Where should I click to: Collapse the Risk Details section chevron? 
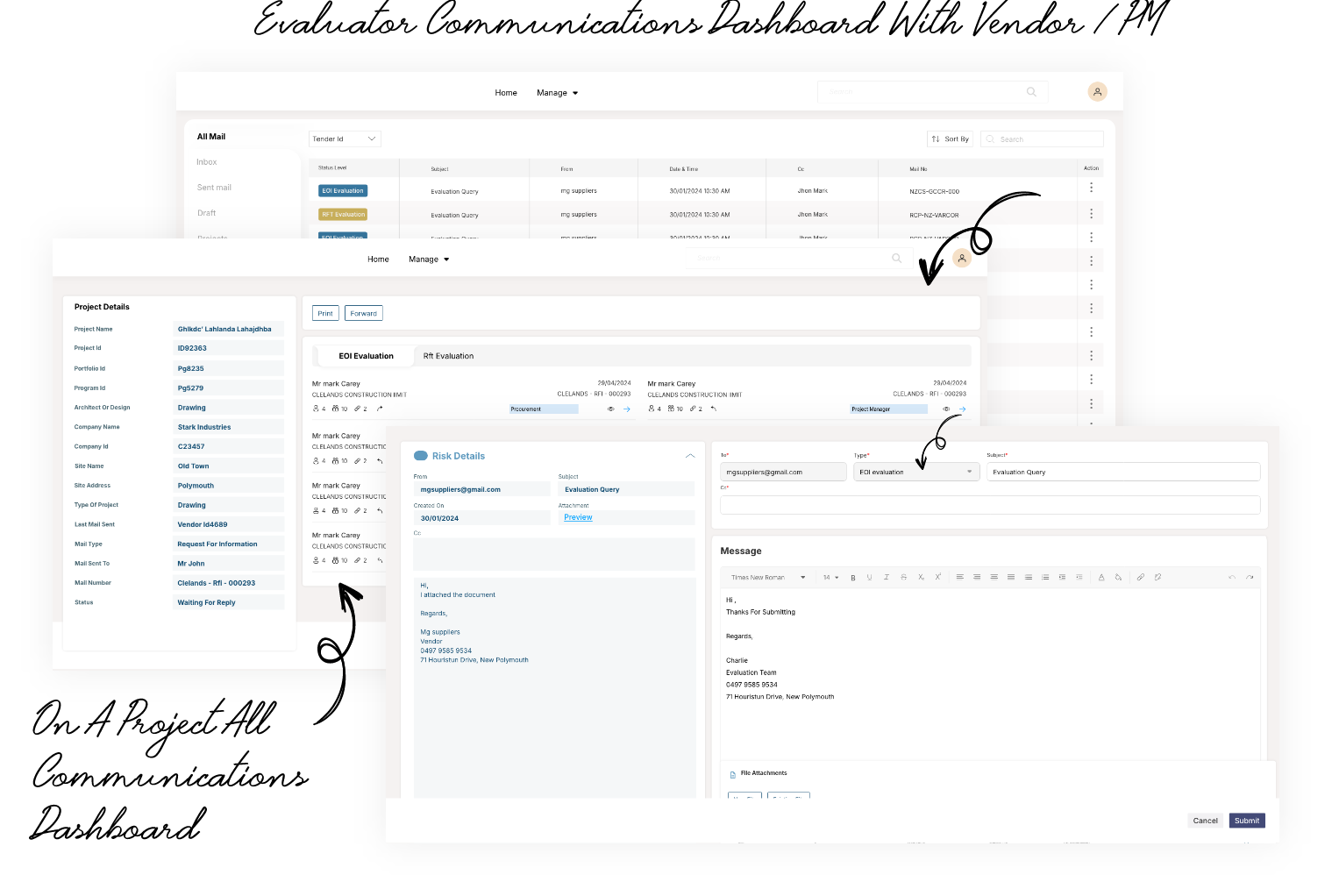(x=690, y=456)
